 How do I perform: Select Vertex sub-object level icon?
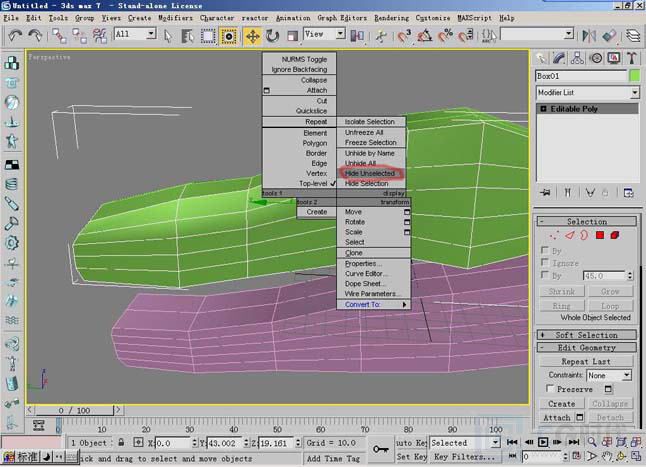554,235
